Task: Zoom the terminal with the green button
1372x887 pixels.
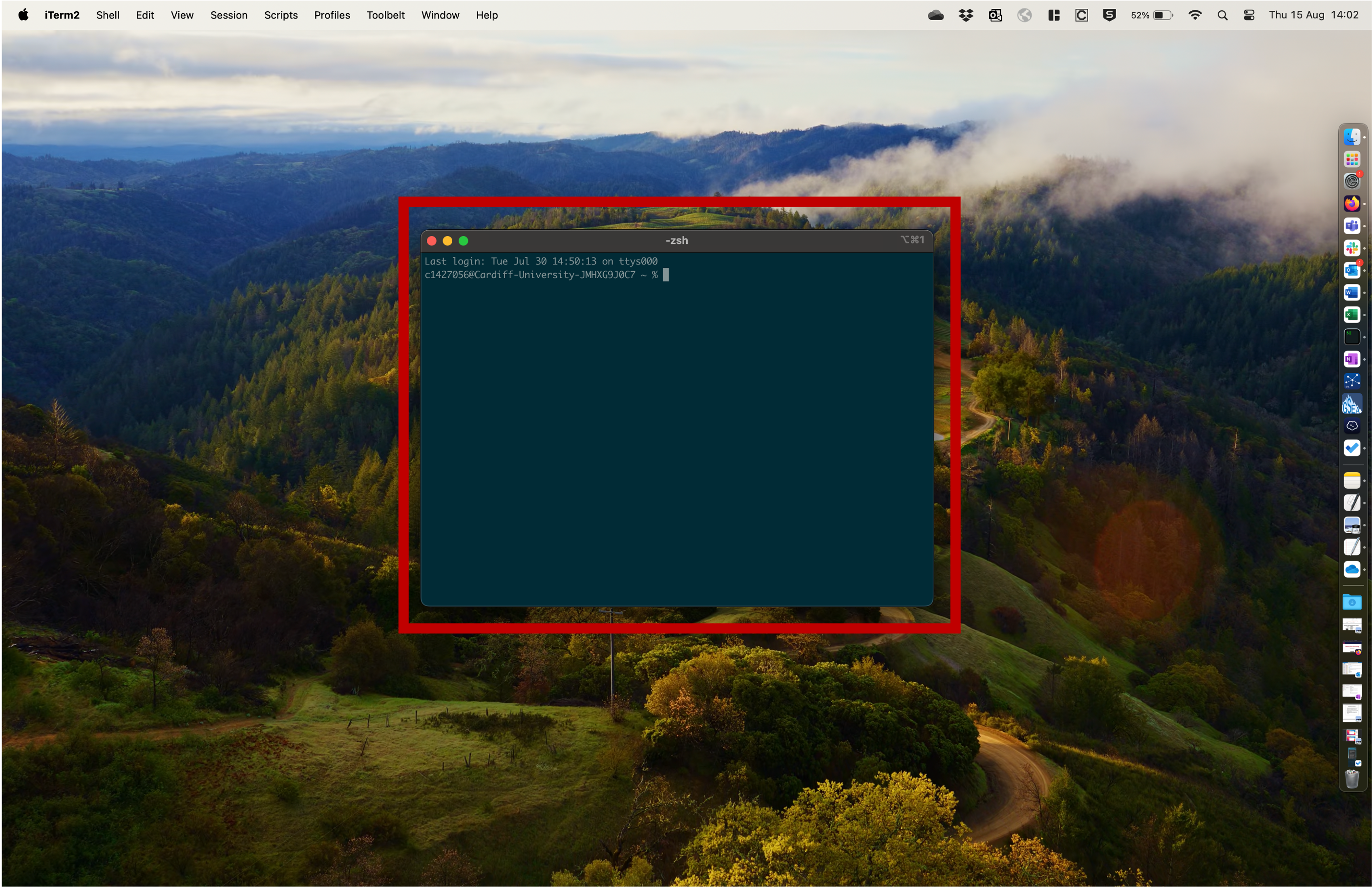Action: [x=464, y=241]
